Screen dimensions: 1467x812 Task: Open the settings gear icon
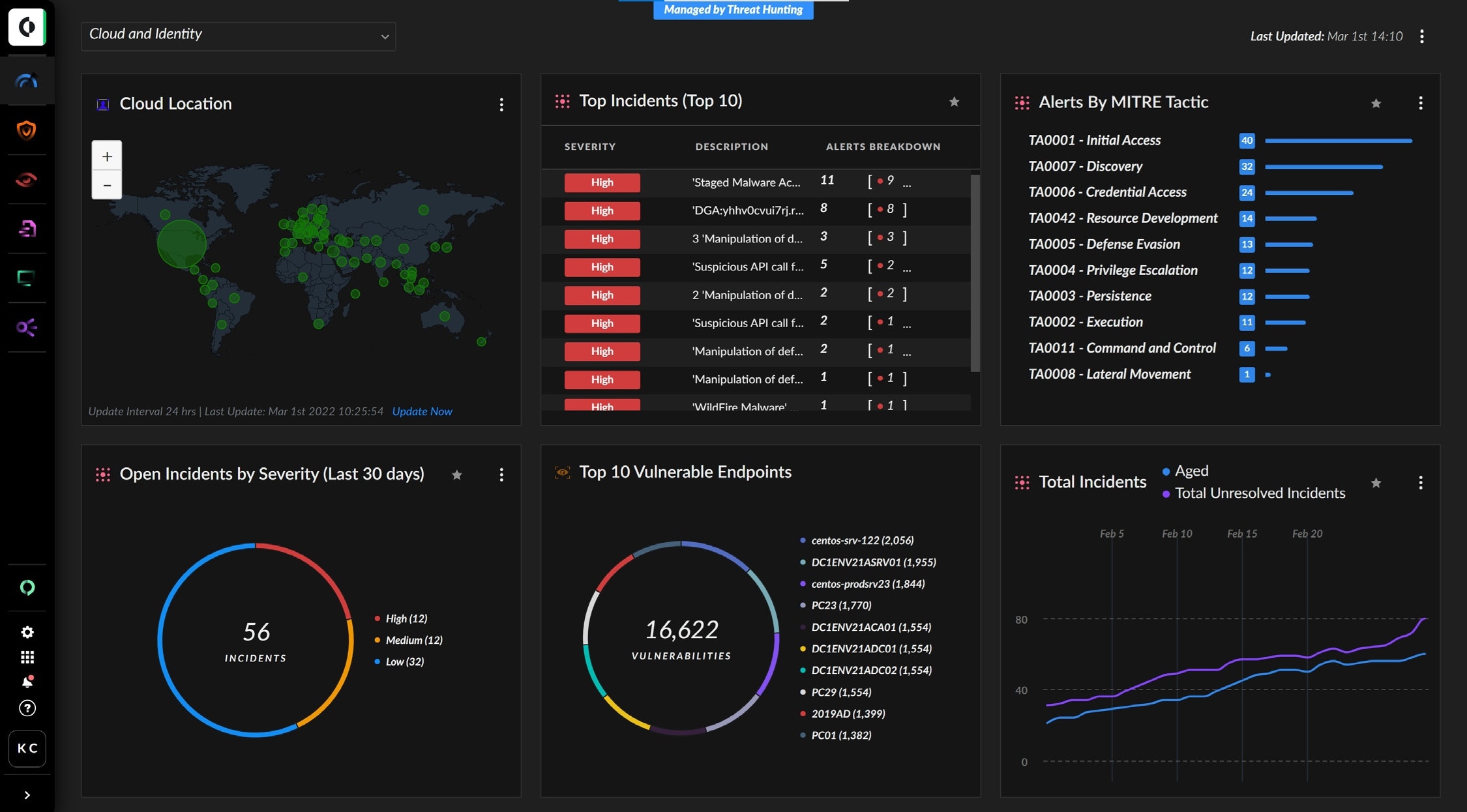point(27,632)
